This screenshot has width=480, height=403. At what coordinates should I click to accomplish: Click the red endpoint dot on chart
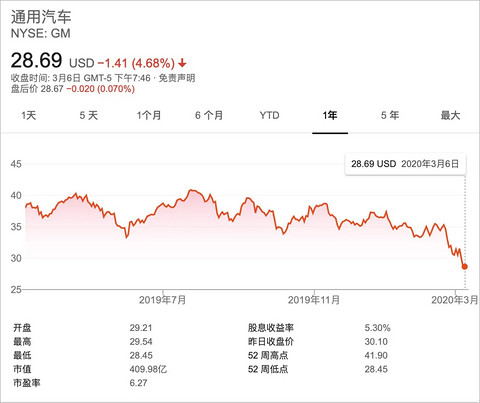(465, 266)
